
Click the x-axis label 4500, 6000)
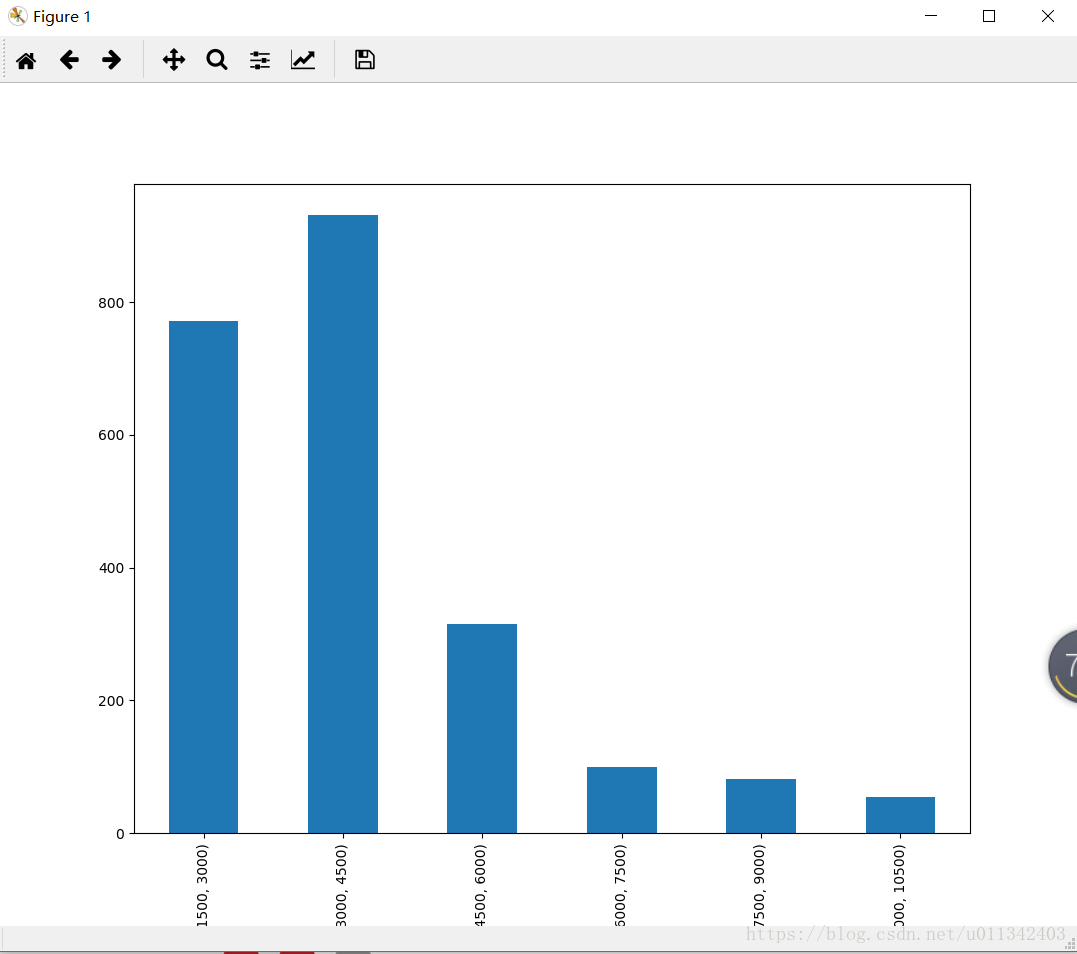480,885
